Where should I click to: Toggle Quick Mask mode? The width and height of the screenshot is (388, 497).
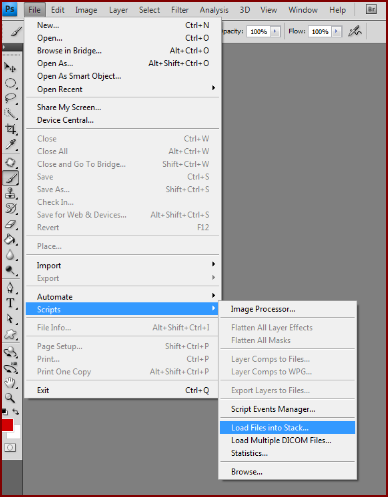click(x=10, y=447)
